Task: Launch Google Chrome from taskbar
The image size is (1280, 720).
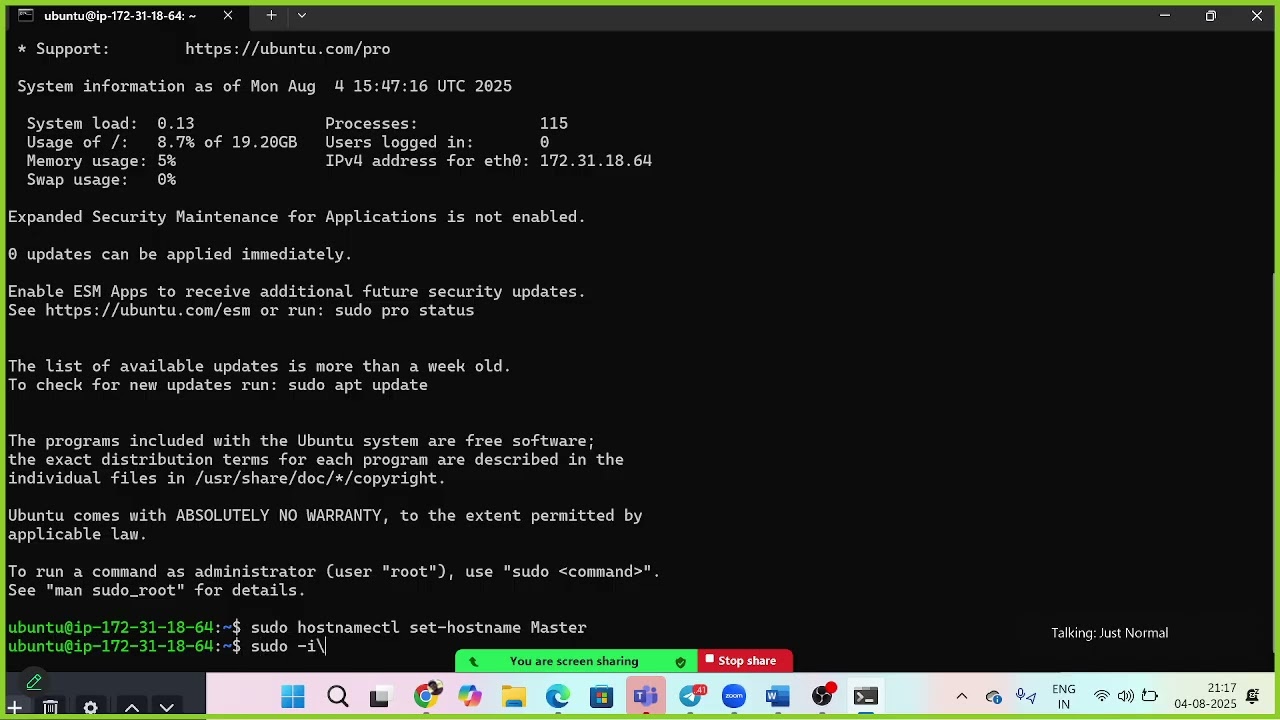Action: click(426, 696)
